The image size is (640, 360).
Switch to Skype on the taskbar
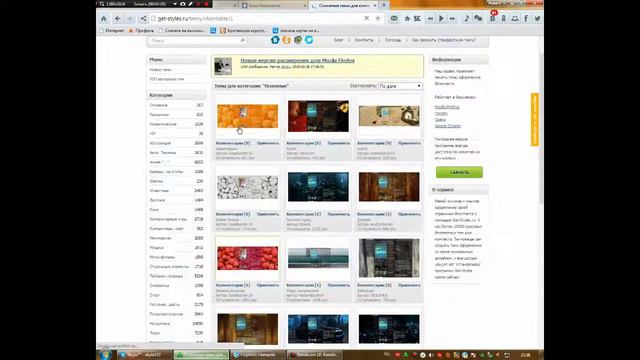point(144,355)
